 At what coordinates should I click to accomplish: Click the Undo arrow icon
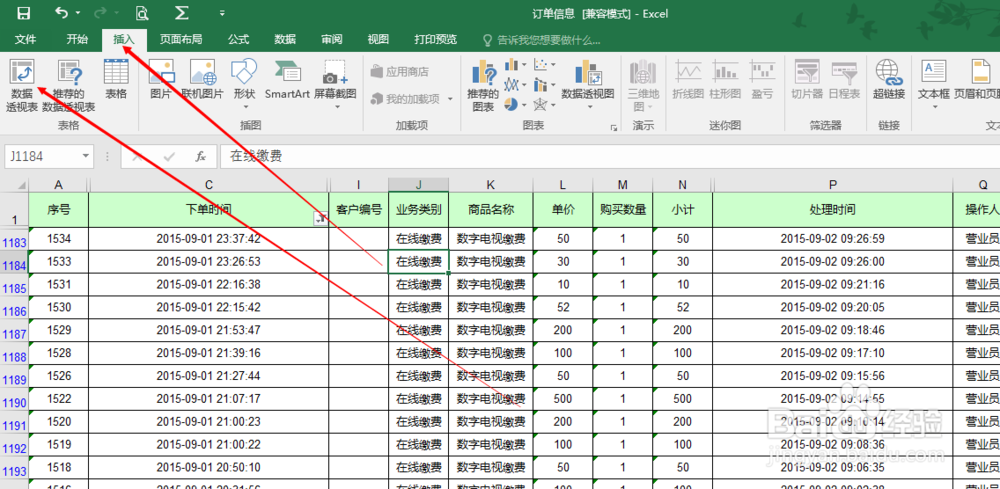click(x=61, y=13)
